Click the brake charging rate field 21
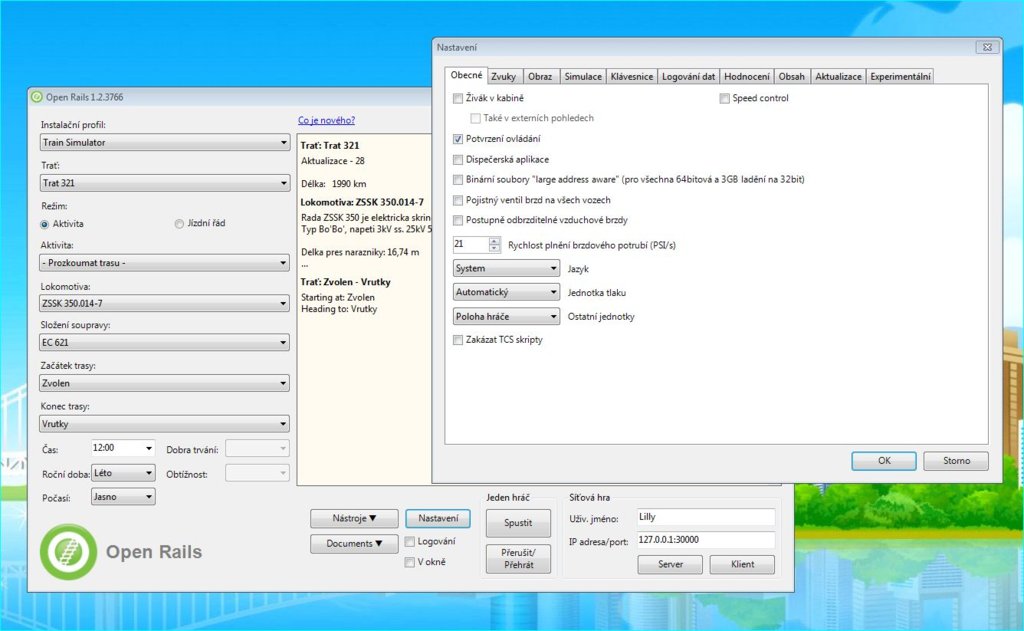The image size is (1024, 631). [471, 244]
